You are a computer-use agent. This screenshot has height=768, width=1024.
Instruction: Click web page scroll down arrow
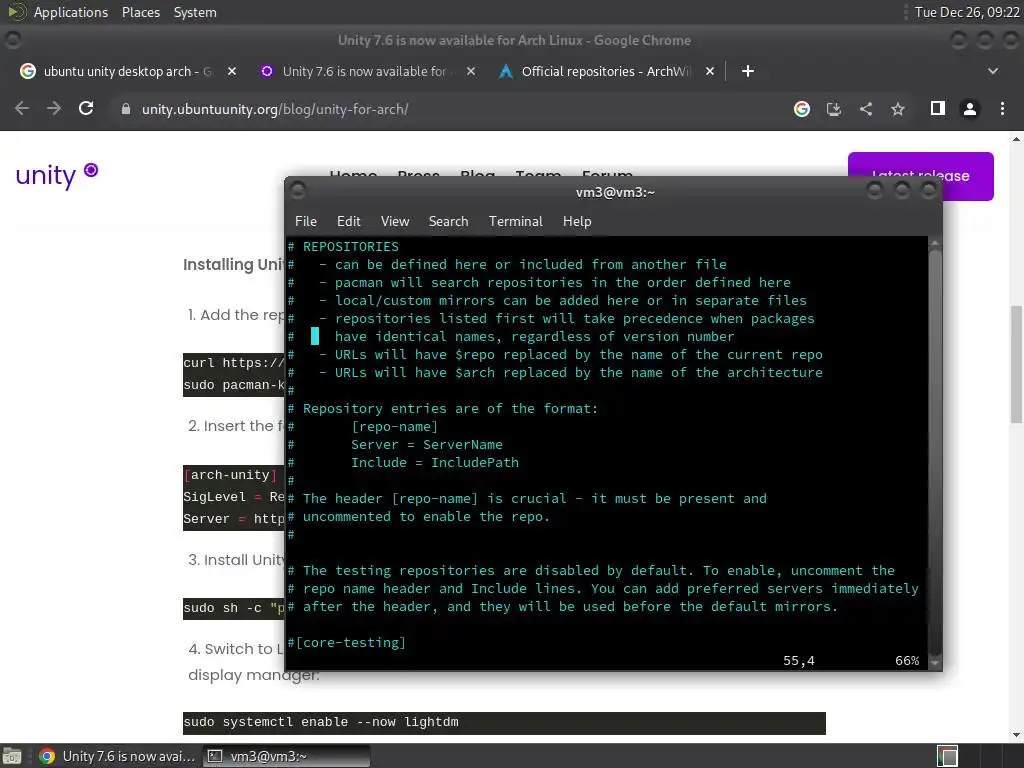coord(1016,735)
